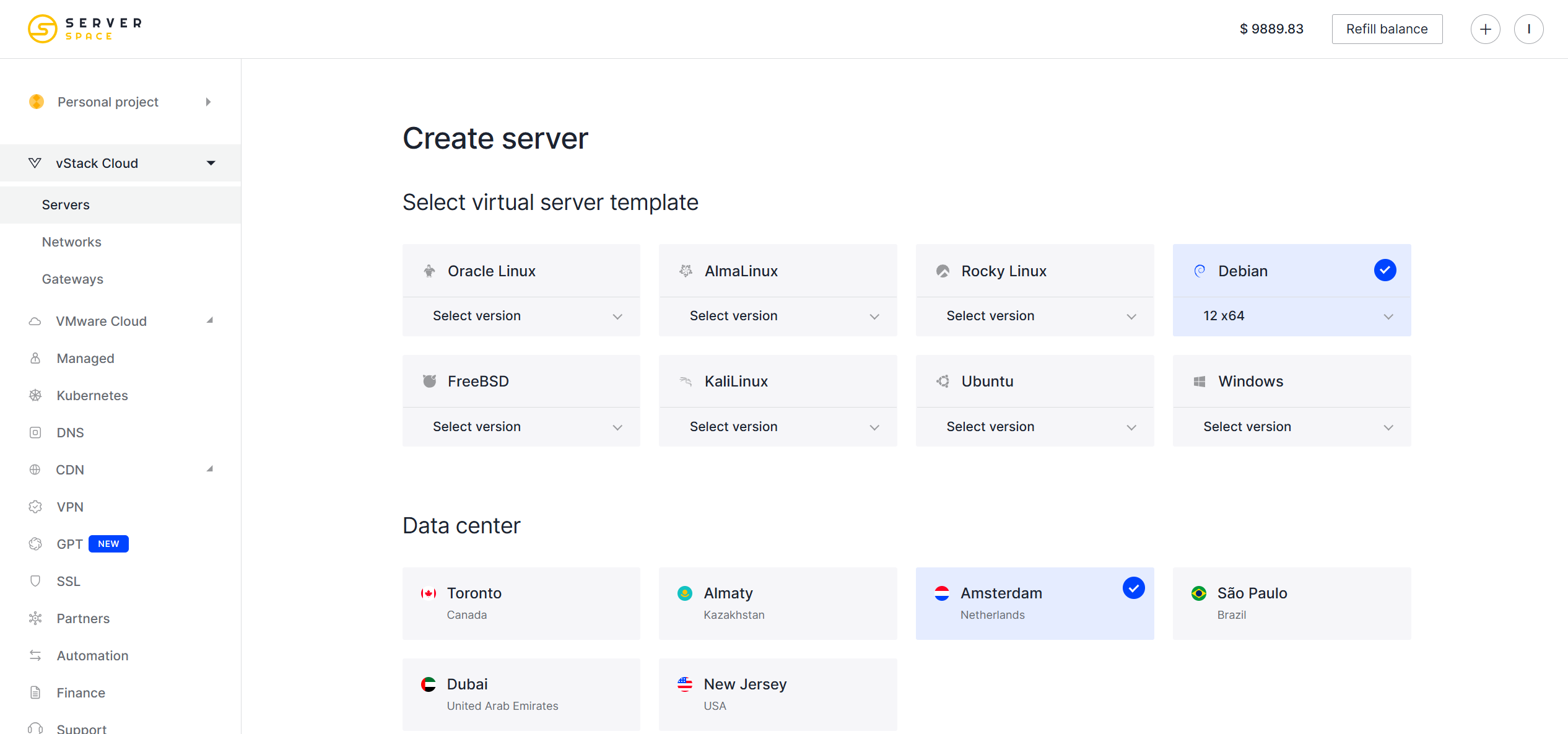Viewport: 1568px width, 734px height.
Task: Click the VPN sidebar icon
Action: 35,507
